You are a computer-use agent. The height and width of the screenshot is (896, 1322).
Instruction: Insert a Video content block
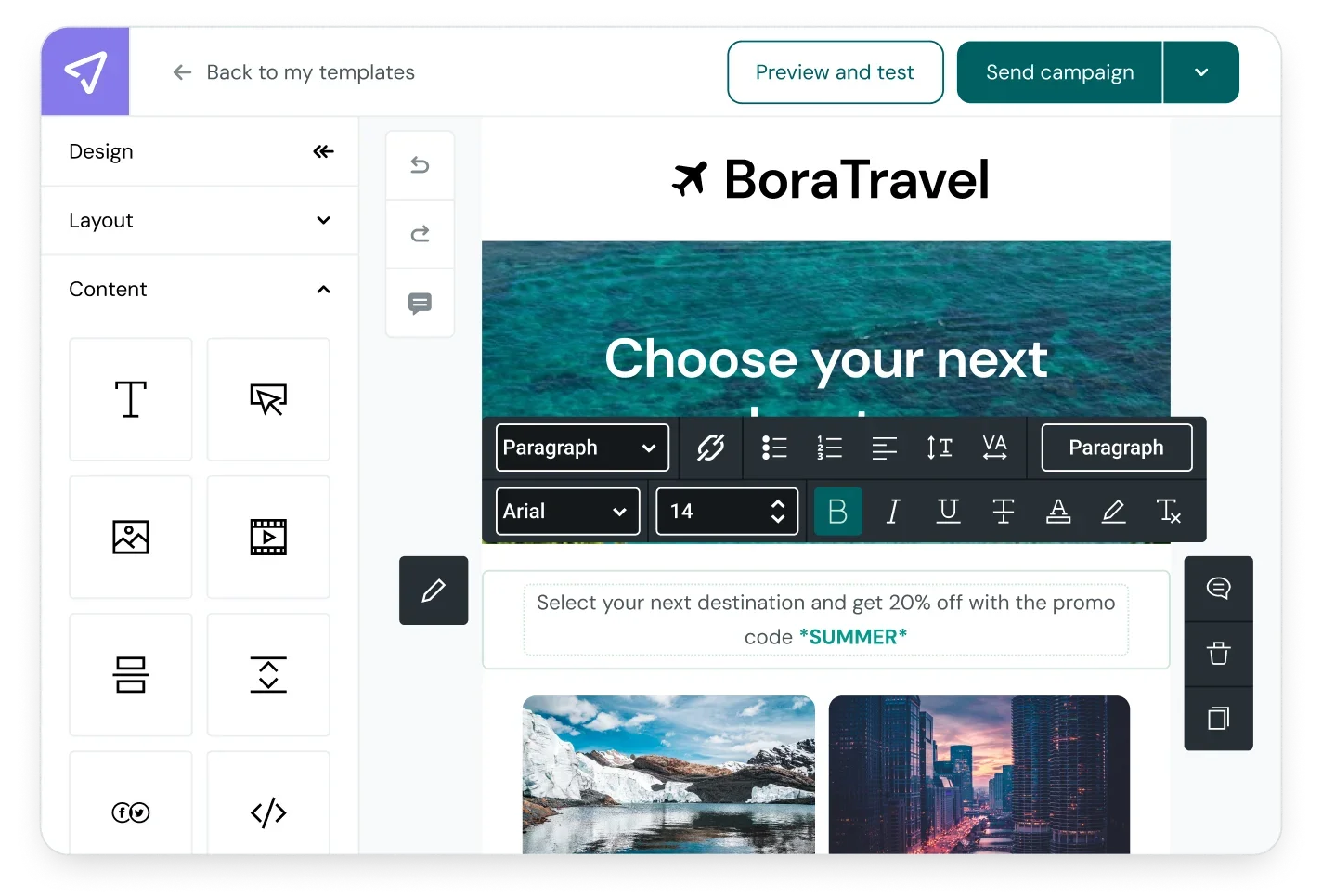(268, 537)
